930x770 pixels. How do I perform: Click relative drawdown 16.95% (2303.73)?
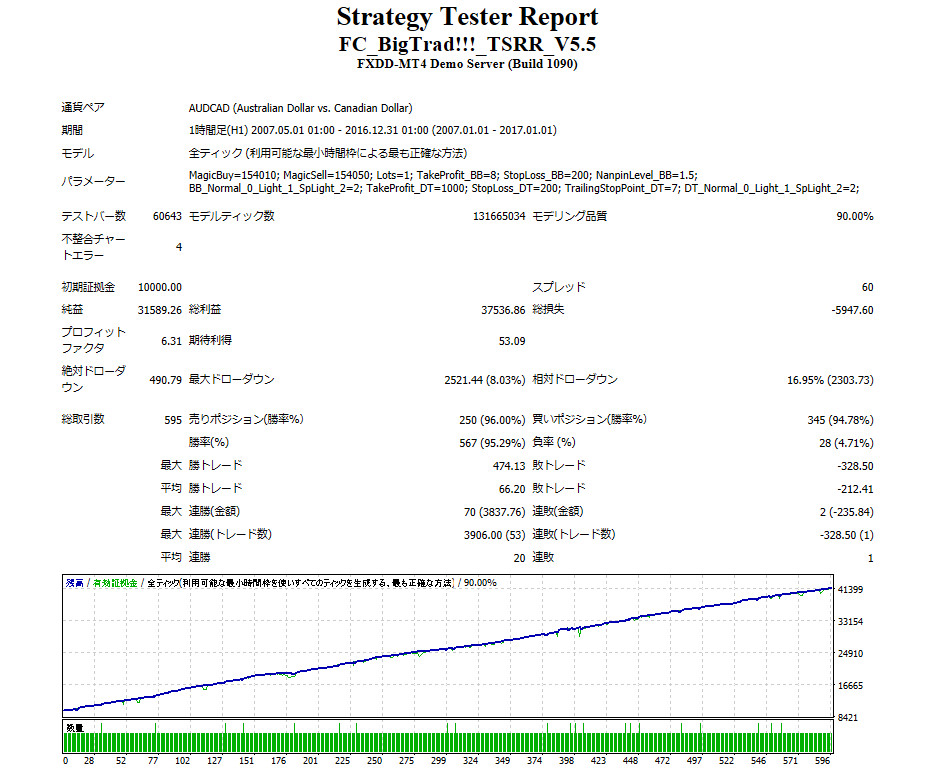point(830,380)
